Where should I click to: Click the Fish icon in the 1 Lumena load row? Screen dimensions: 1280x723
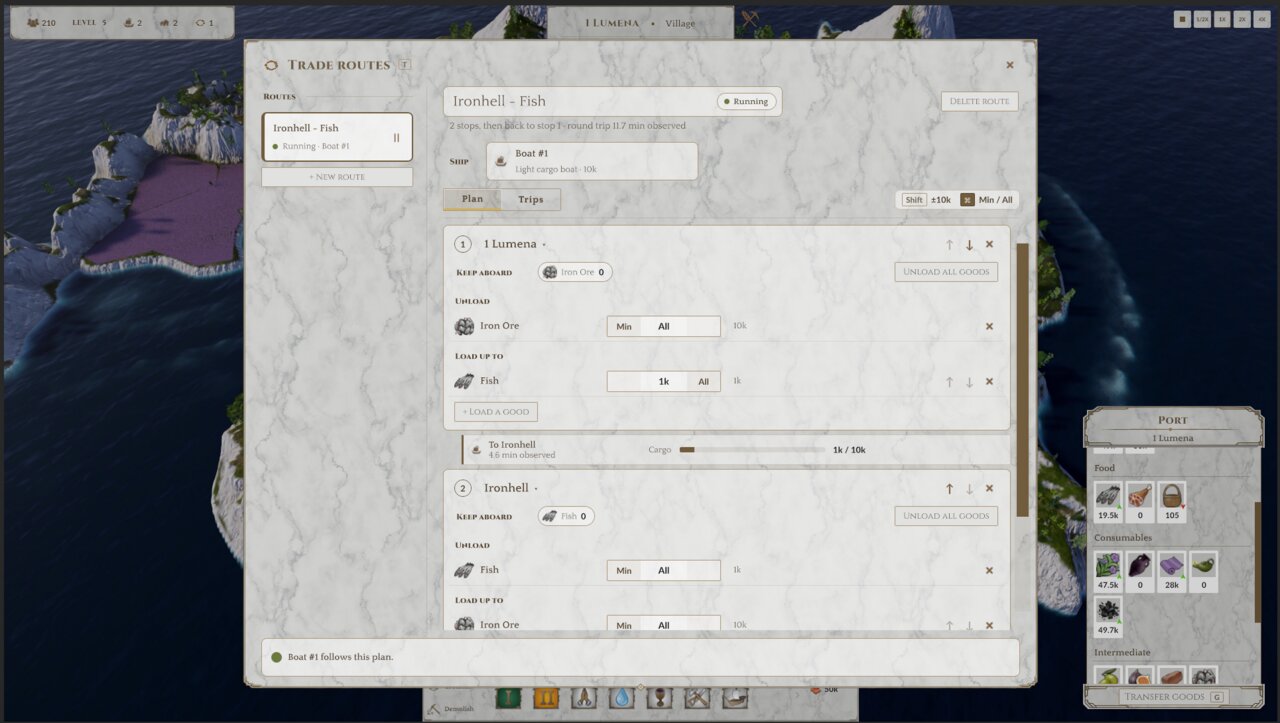464,381
